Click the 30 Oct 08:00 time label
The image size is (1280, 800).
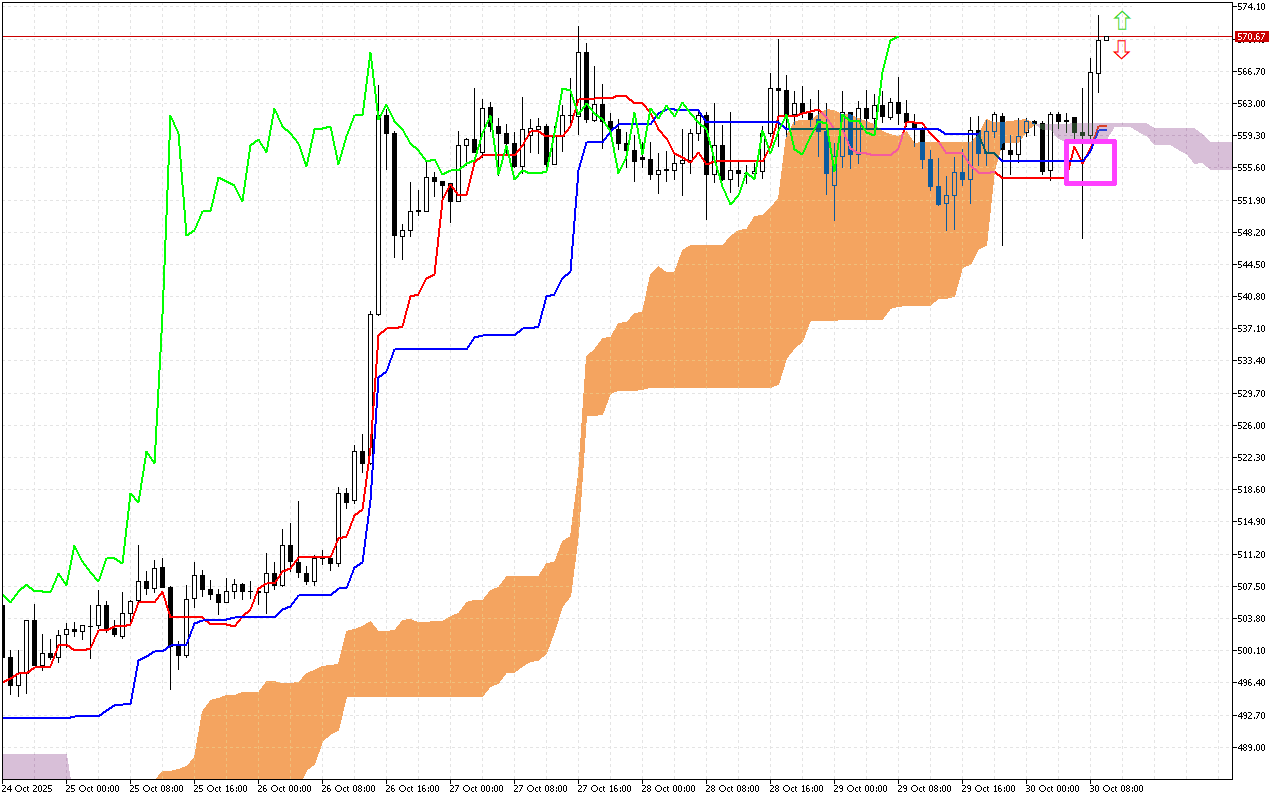[x=1118, y=789]
